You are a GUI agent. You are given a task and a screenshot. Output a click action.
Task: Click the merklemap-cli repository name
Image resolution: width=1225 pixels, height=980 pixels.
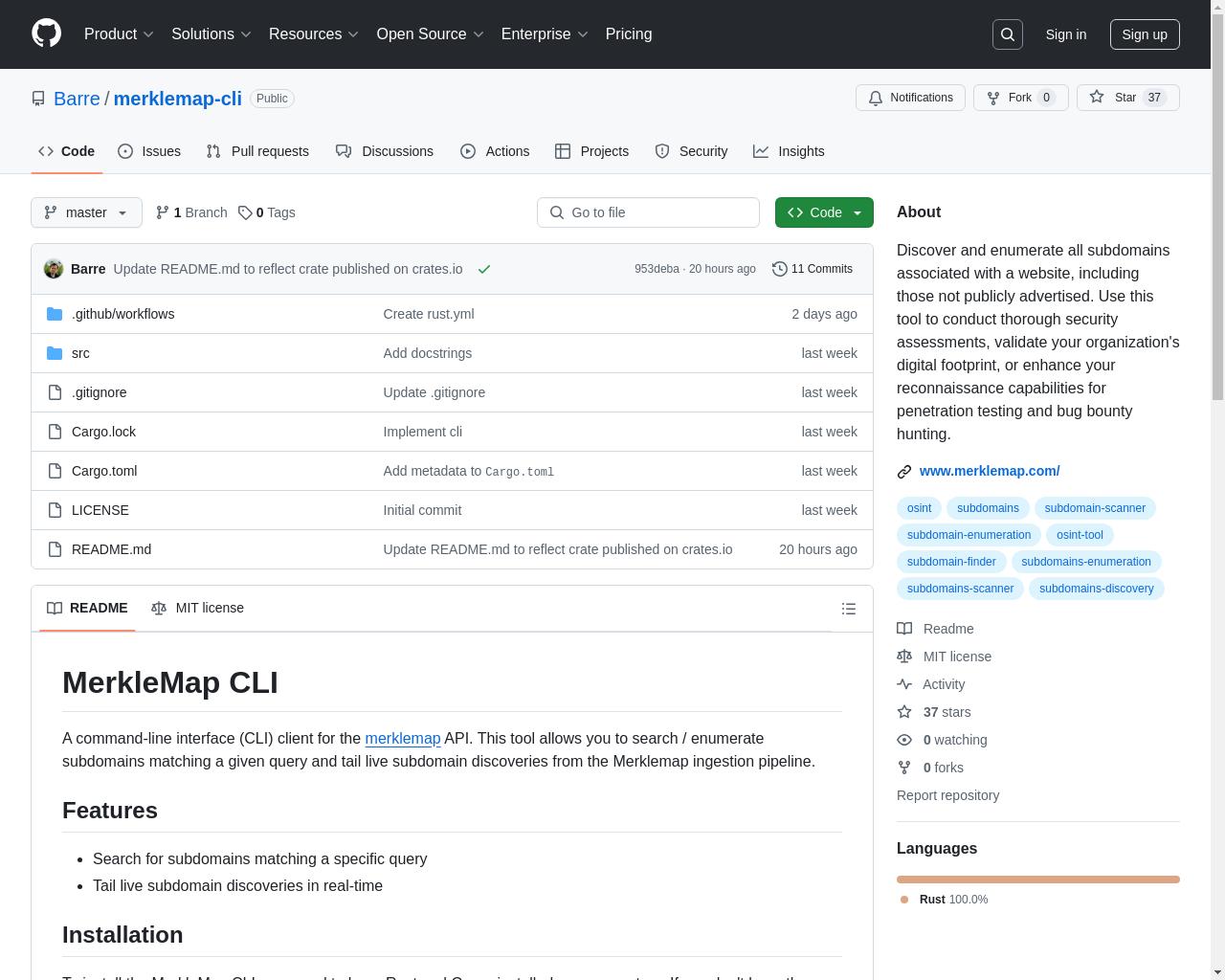[178, 99]
